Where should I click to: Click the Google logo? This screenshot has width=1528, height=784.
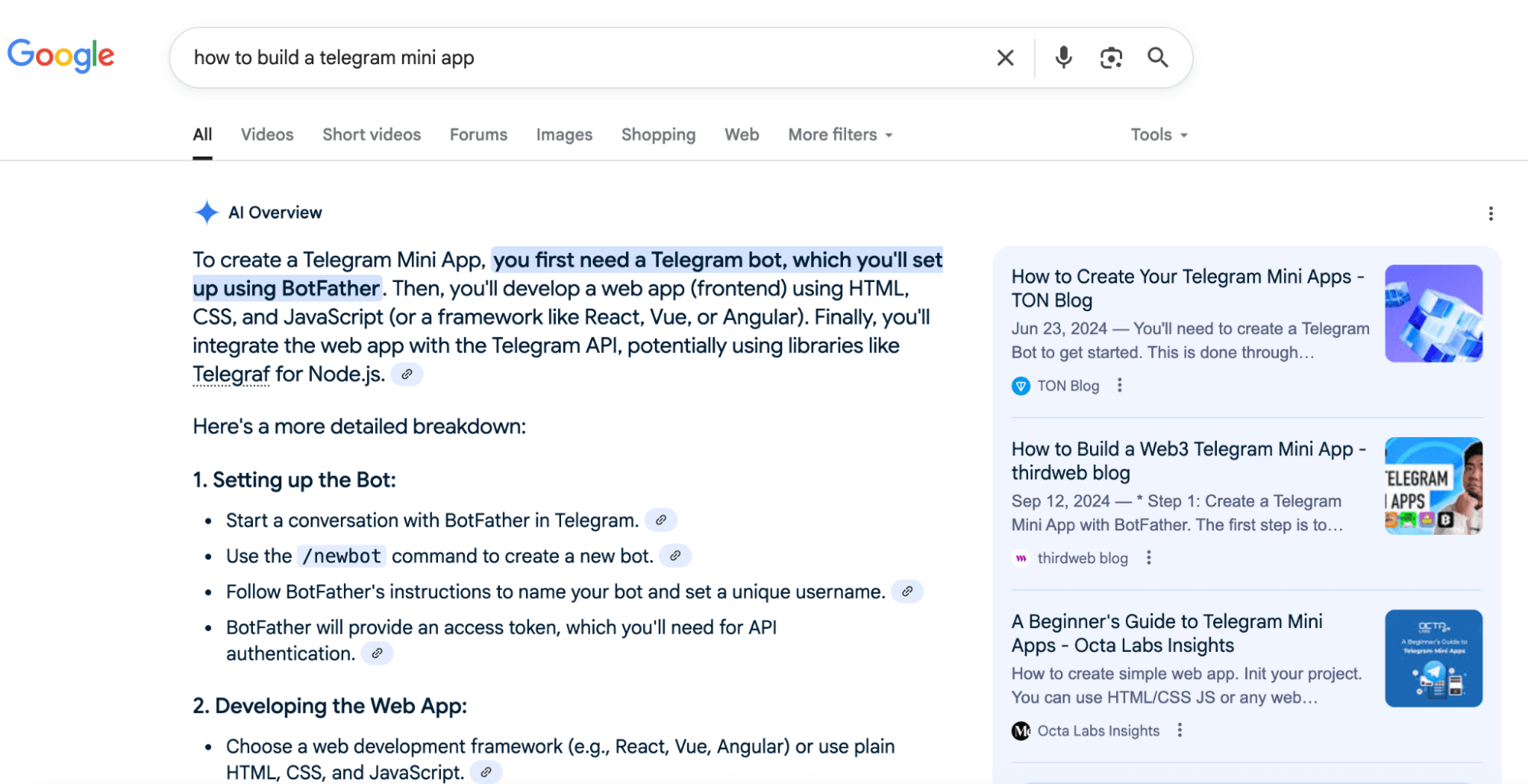[x=61, y=56]
